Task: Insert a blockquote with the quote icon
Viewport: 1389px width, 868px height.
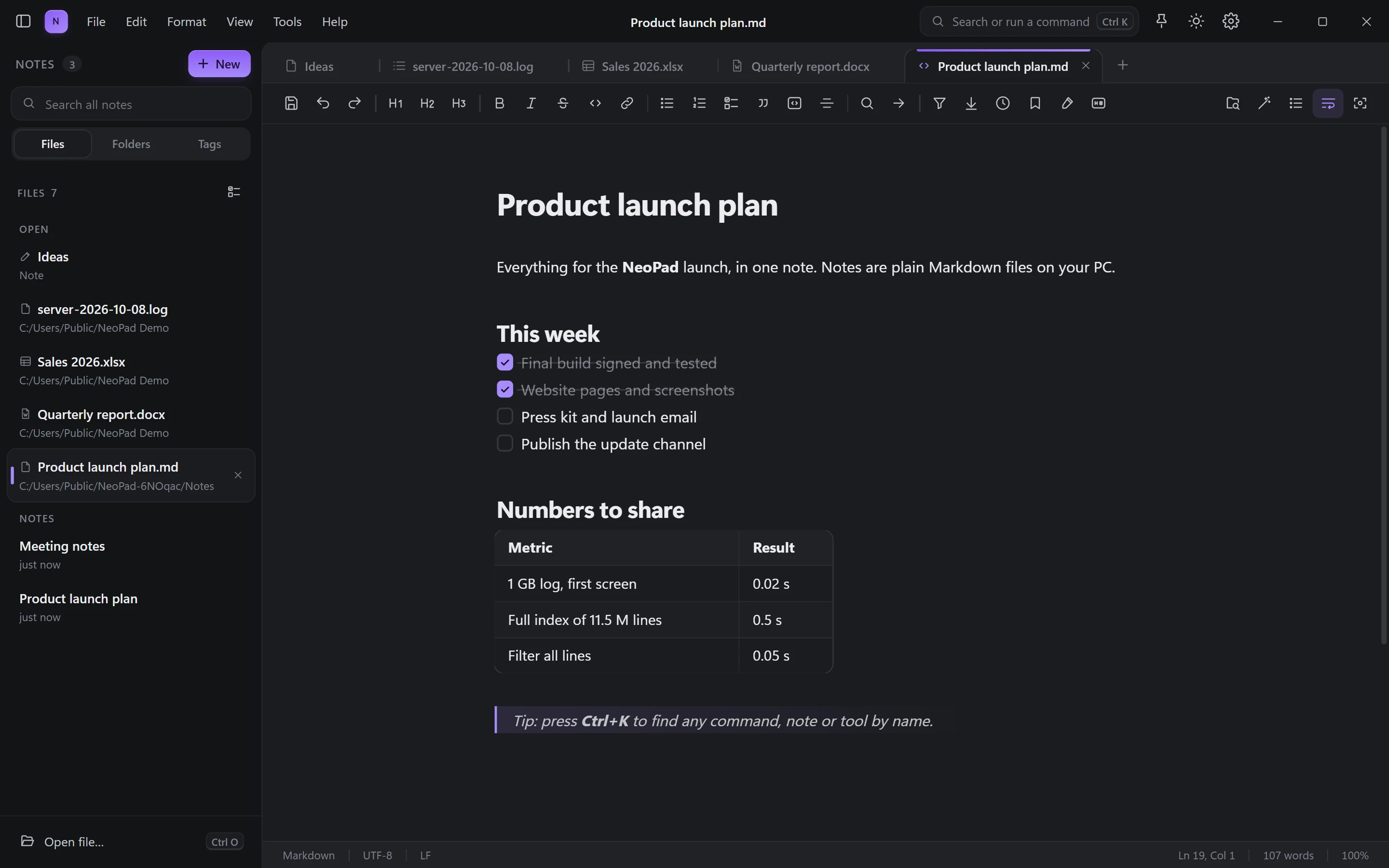Action: tap(763, 103)
